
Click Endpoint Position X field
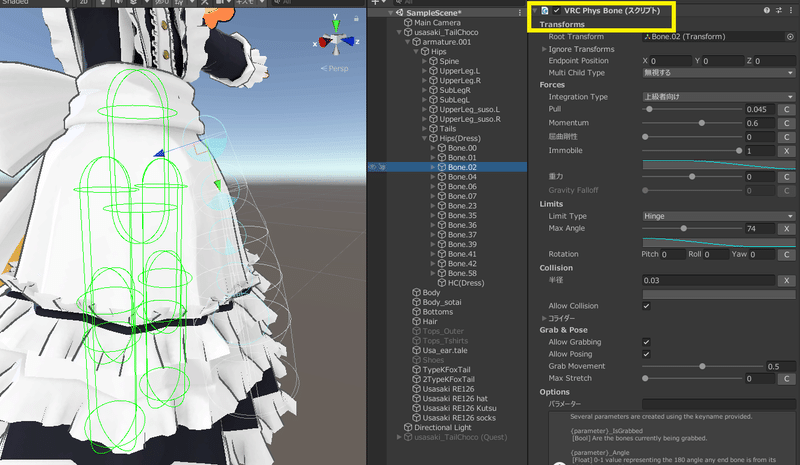click(671, 61)
